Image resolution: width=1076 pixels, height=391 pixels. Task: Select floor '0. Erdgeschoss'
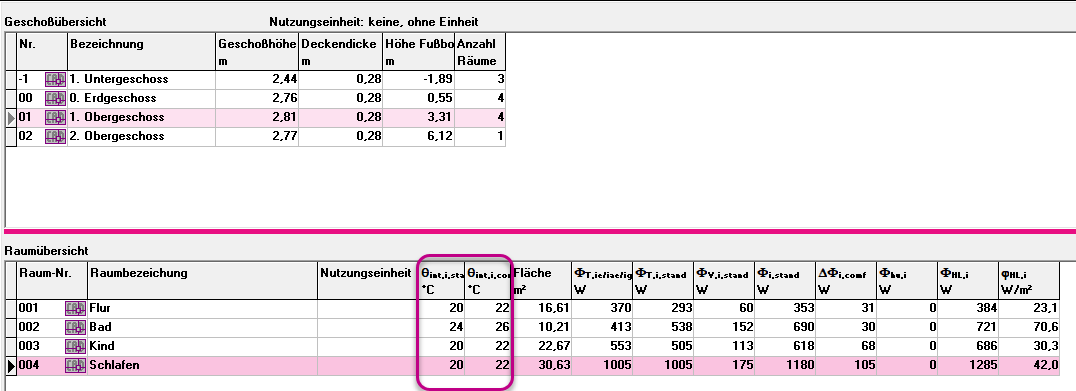pos(113,98)
